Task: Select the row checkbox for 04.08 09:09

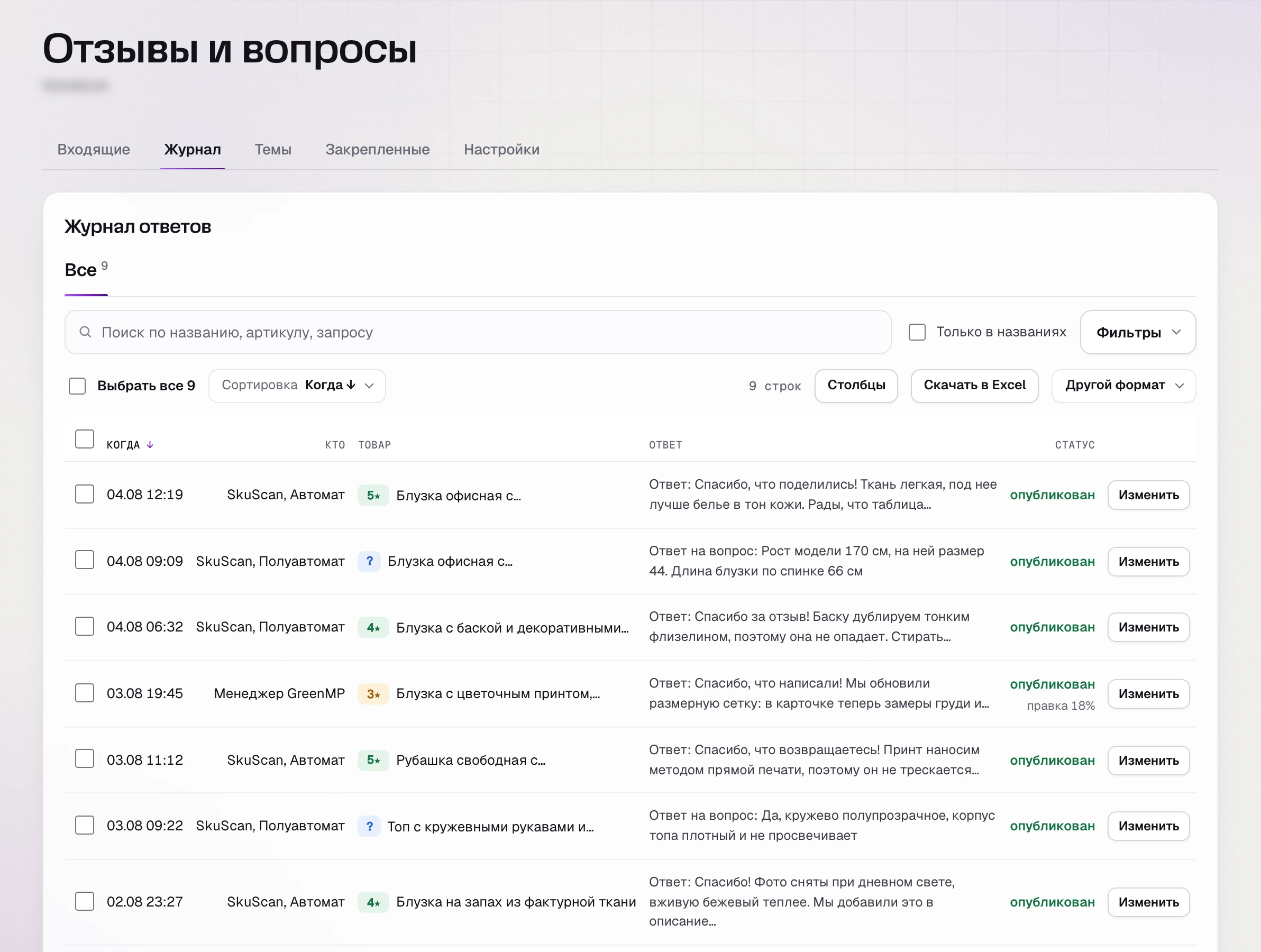Action: click(x=85, y=560)
